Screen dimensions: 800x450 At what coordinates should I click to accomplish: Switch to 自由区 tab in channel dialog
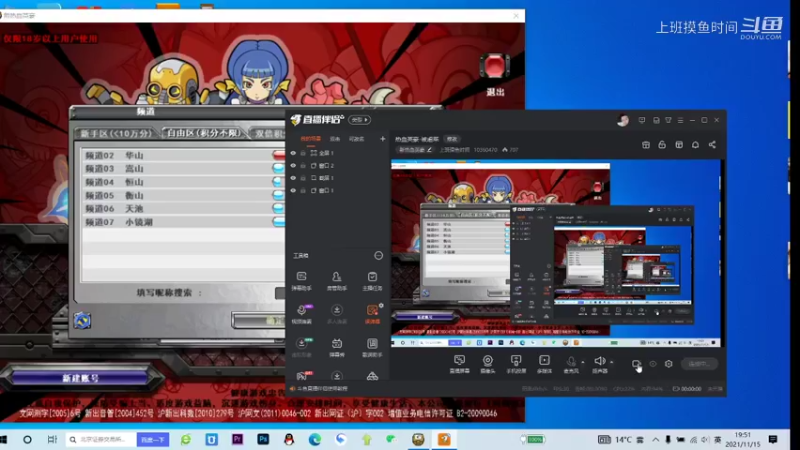click(x=203, y=133)
